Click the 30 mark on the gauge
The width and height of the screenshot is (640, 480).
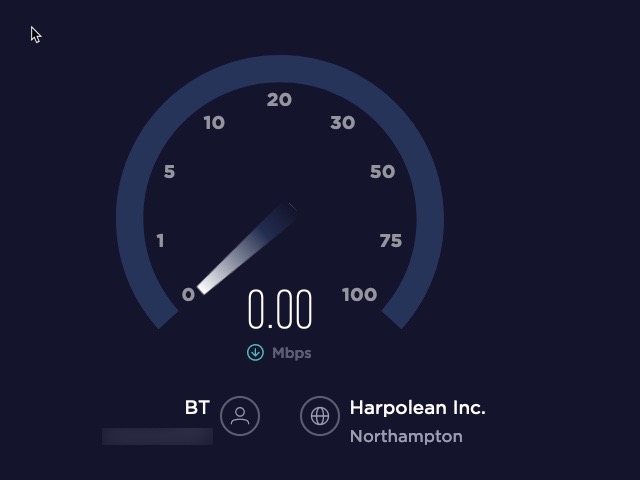tap(343, 122)
